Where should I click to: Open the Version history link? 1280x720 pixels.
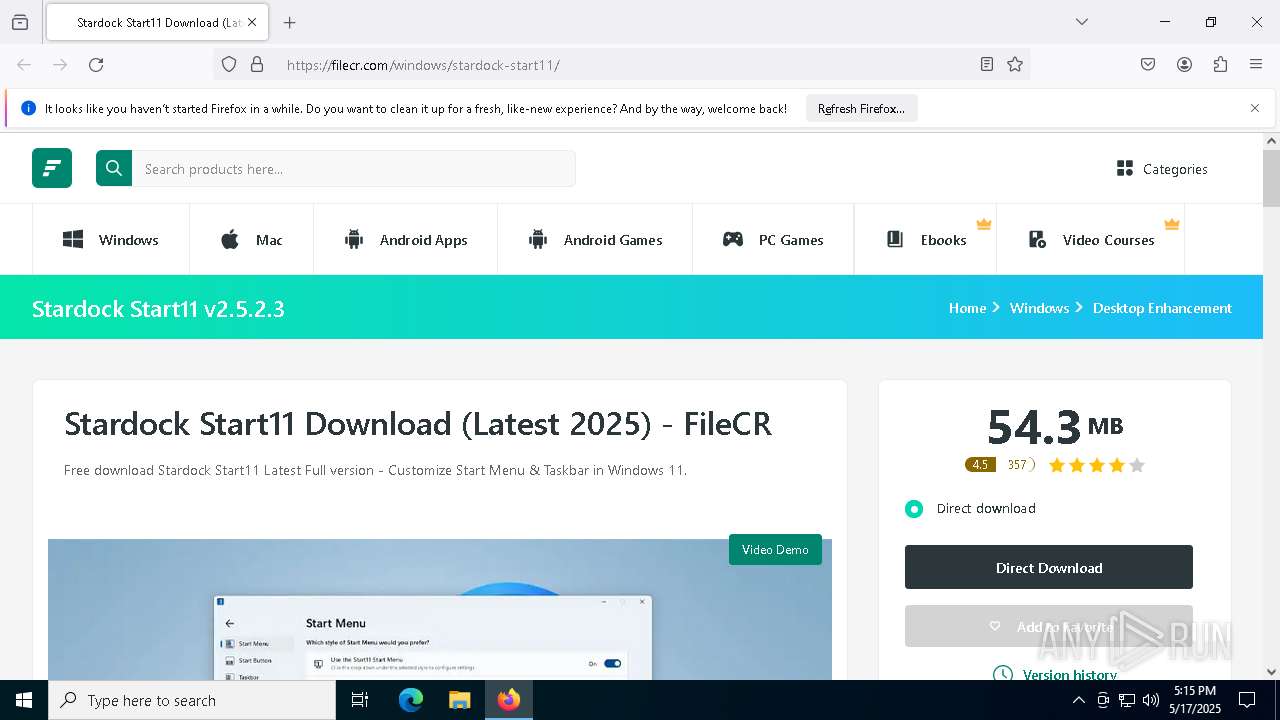(1055, 675)
